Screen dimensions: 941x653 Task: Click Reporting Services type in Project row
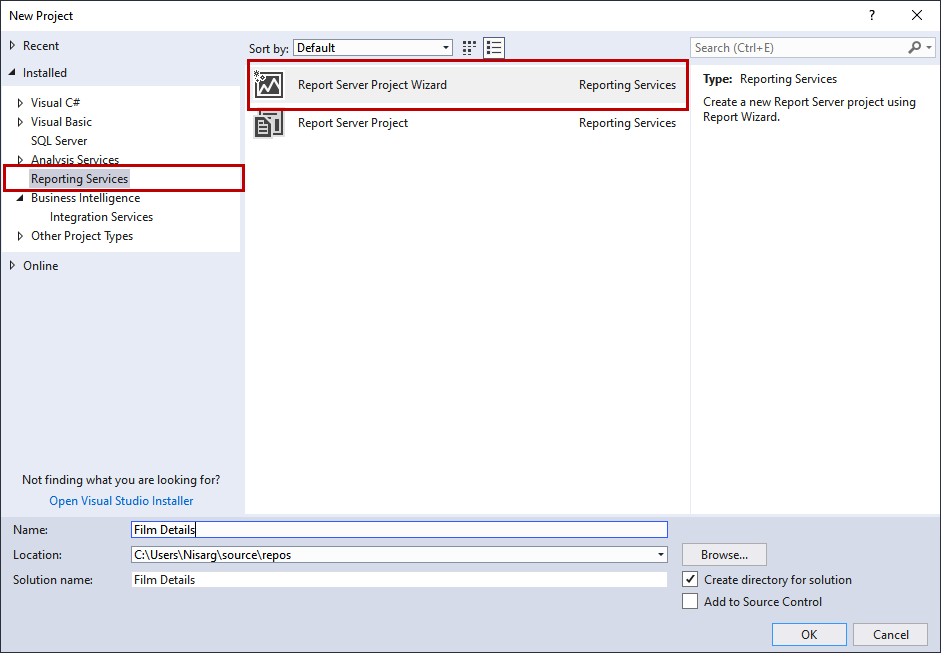coord(627,123)
